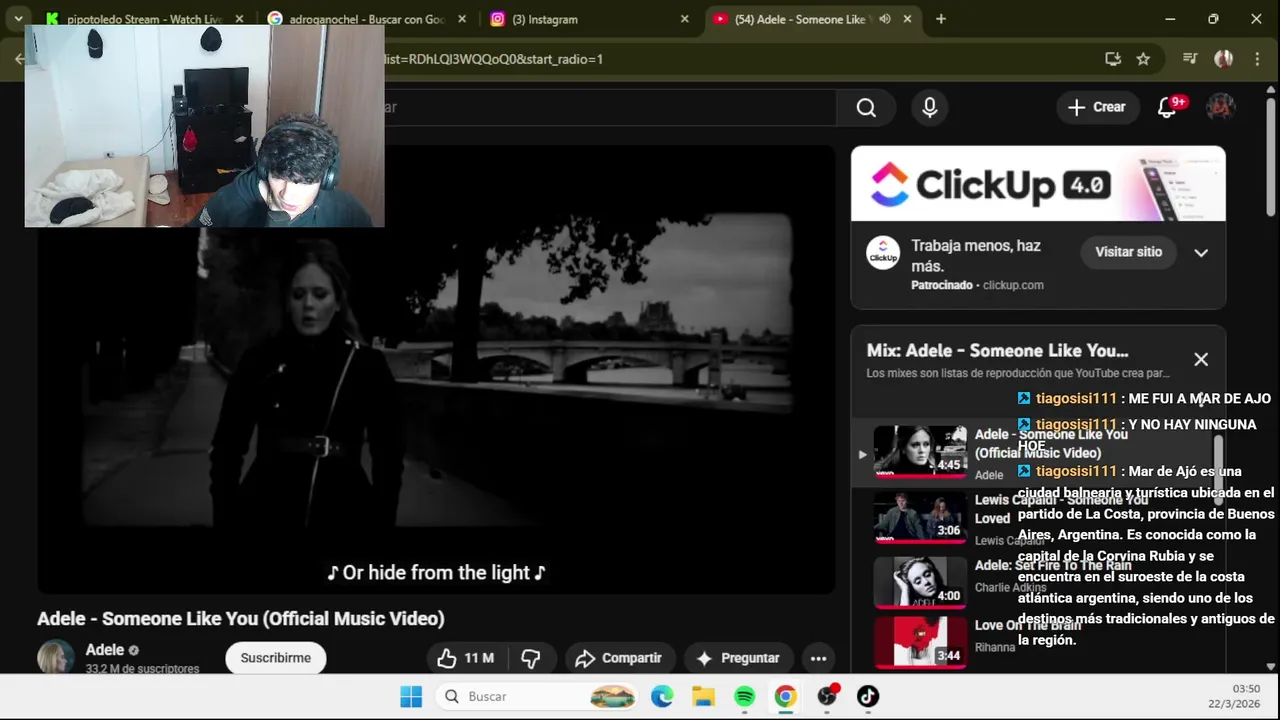This screenshot has height=720, width=1280.
Task: Click the Chrome address bar URL
Action: point(494,59)
